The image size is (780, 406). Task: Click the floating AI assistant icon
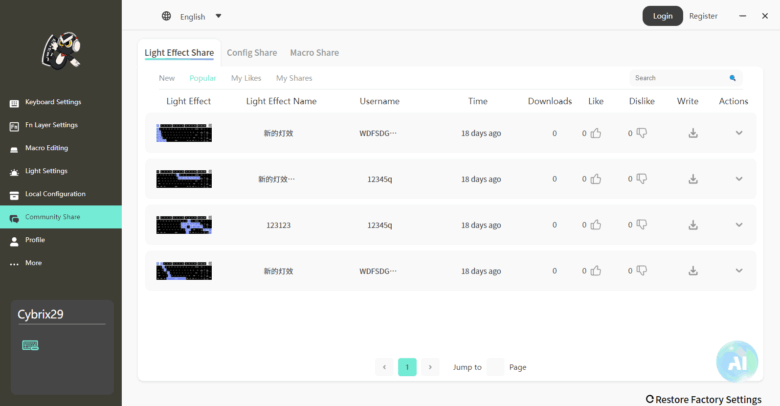click(737, 363)
